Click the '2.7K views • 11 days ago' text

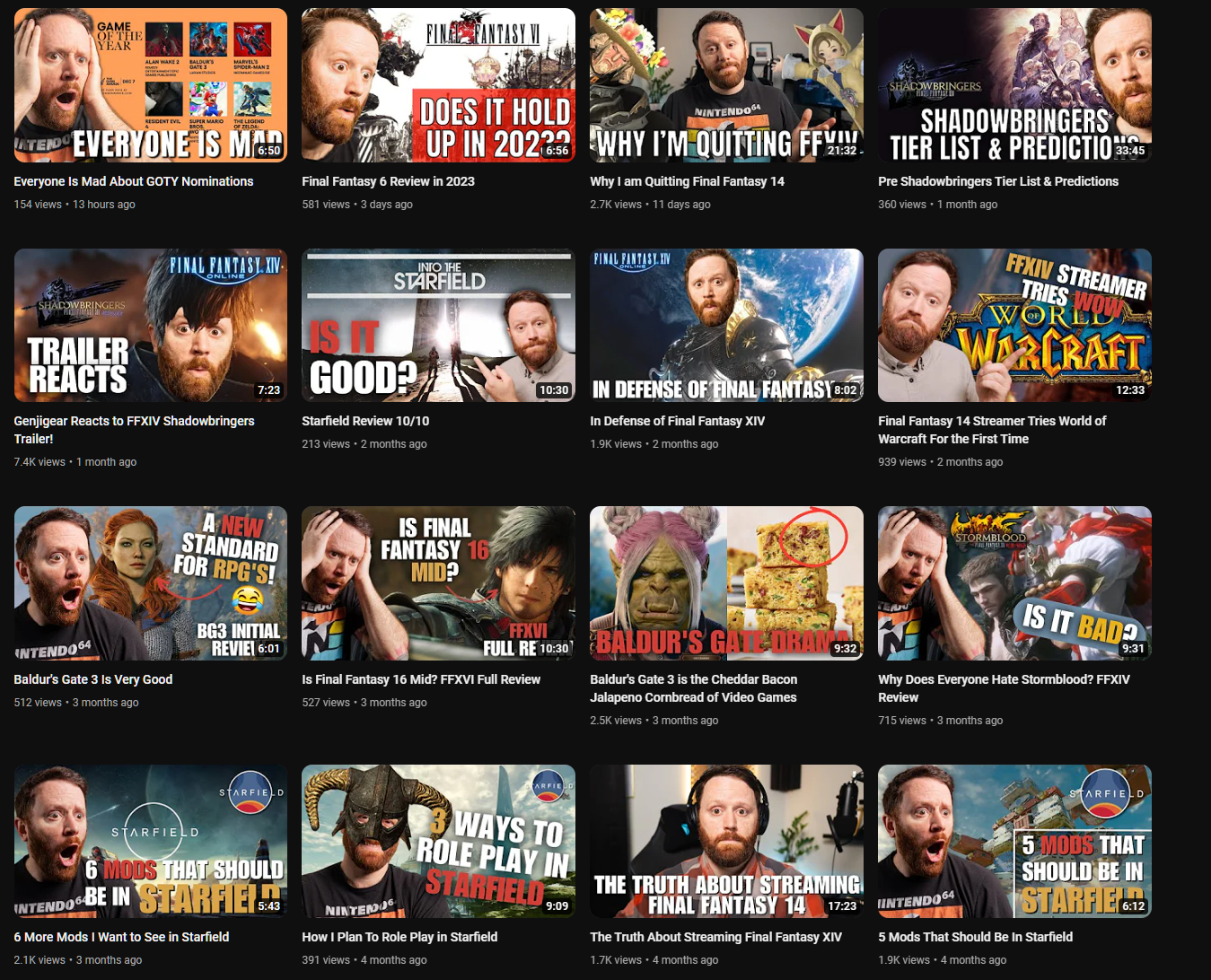point(650,205)
